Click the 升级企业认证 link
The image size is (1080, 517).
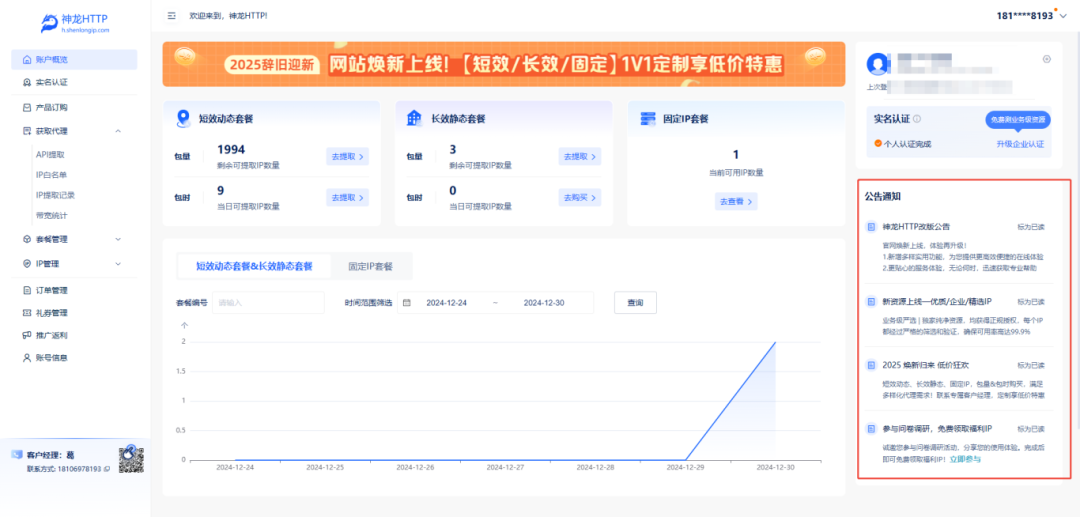tap(1020, 144)
